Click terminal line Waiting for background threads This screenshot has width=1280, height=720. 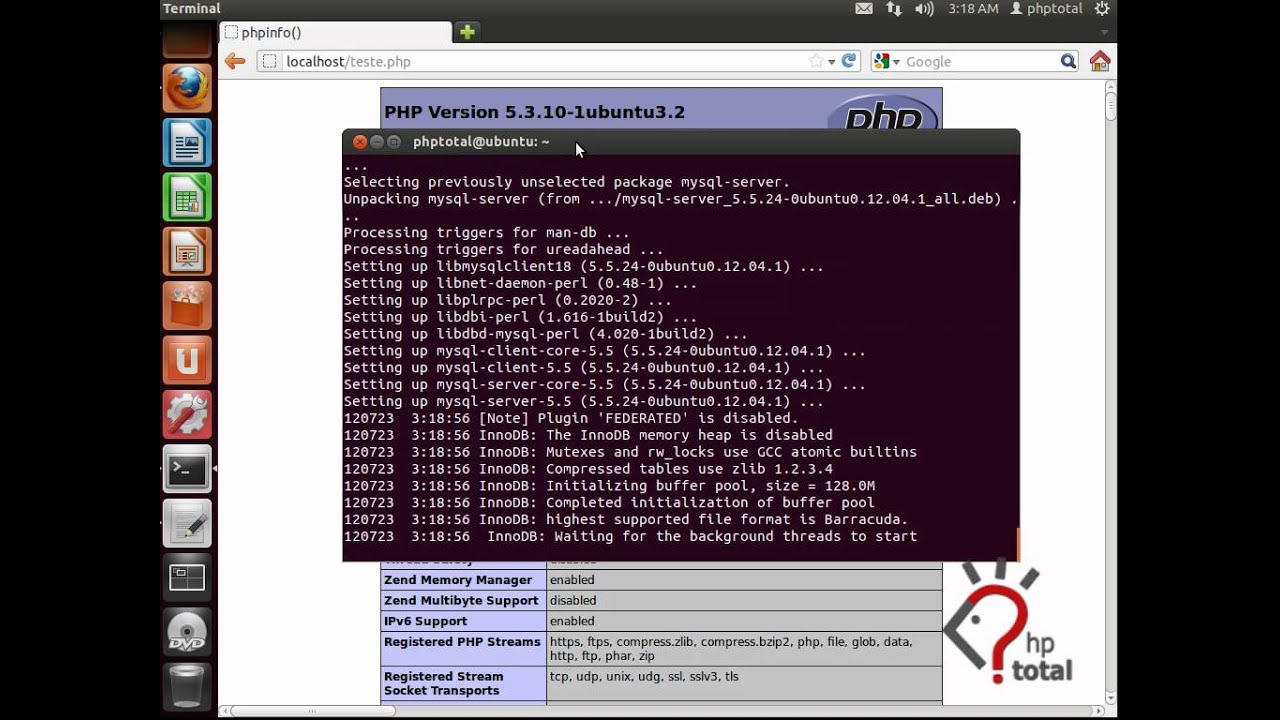click(x=630, y=536)
